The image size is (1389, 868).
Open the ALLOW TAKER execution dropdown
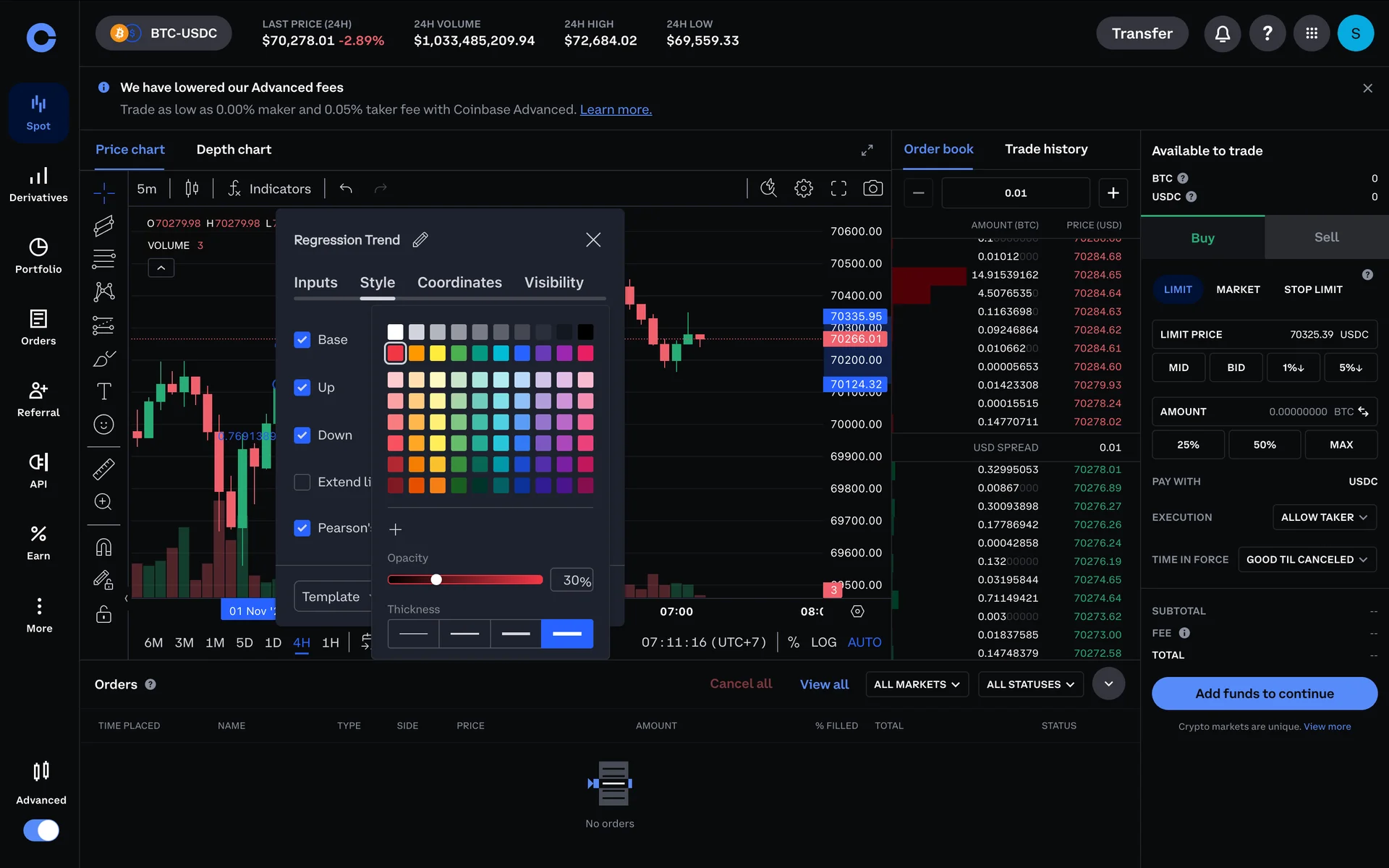click(1323, 517)
